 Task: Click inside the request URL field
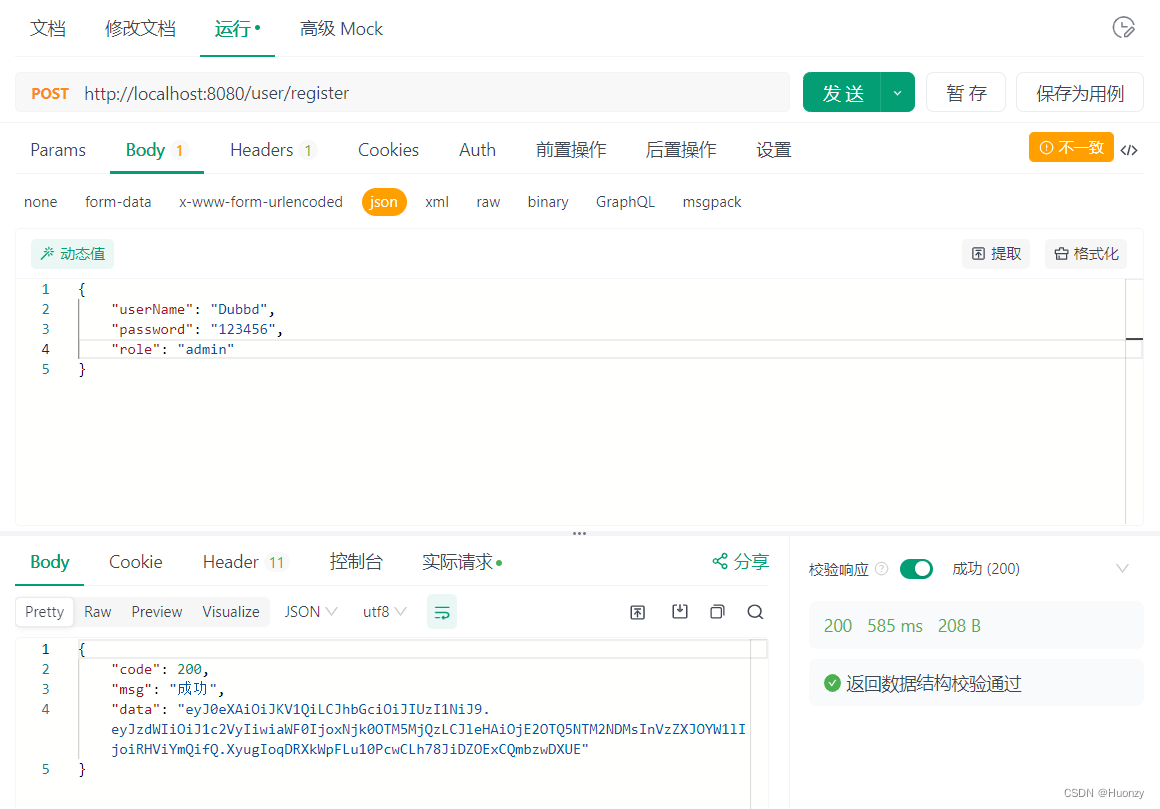(x=400, y=92)
